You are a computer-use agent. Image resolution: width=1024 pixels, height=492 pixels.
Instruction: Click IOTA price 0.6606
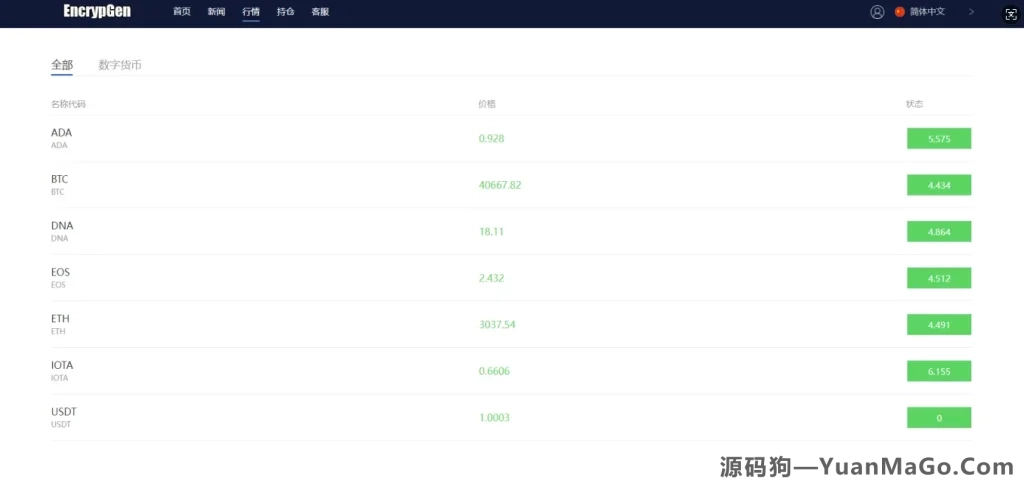494,371
